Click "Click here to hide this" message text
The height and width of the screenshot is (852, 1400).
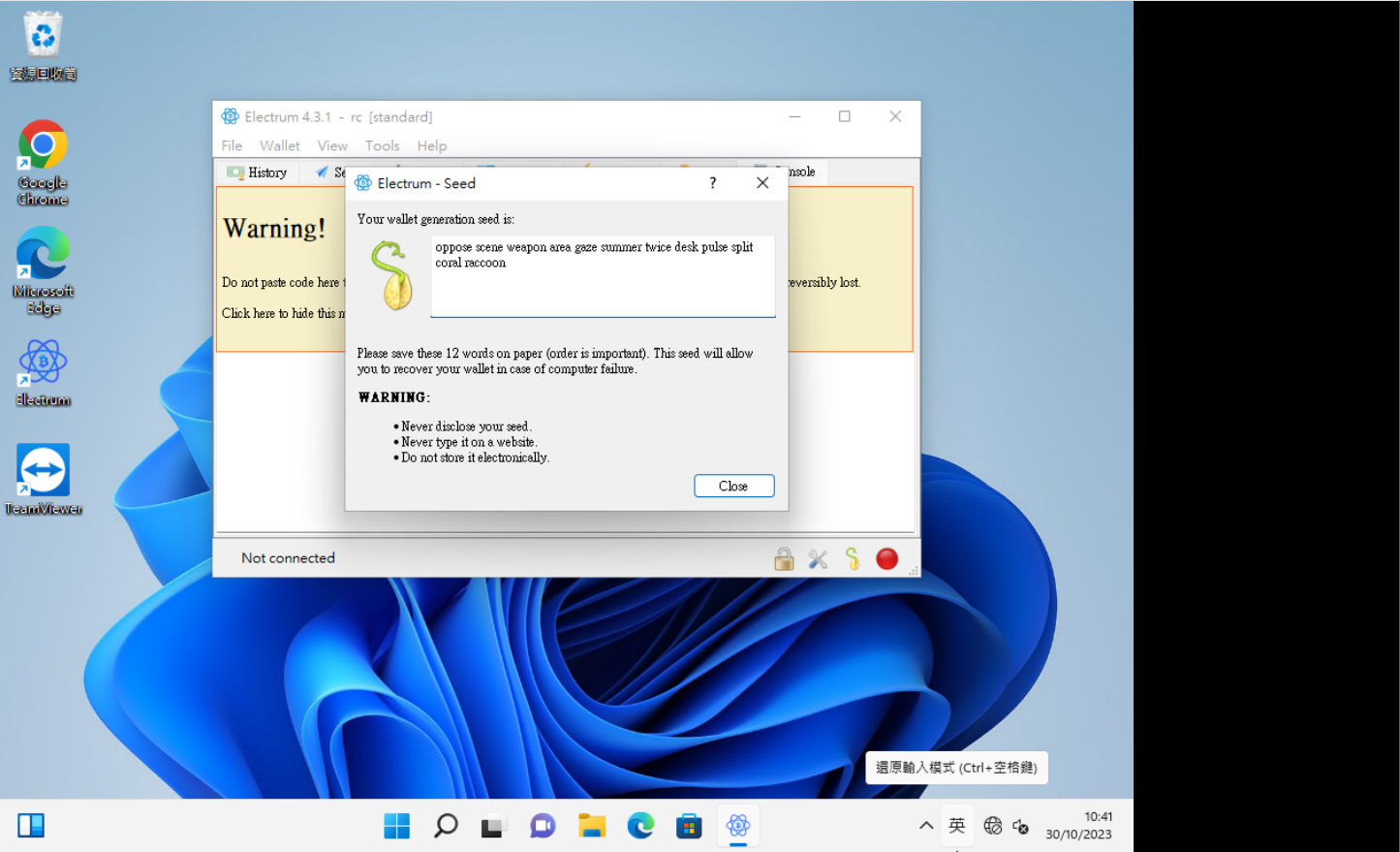tap(283, 313)
